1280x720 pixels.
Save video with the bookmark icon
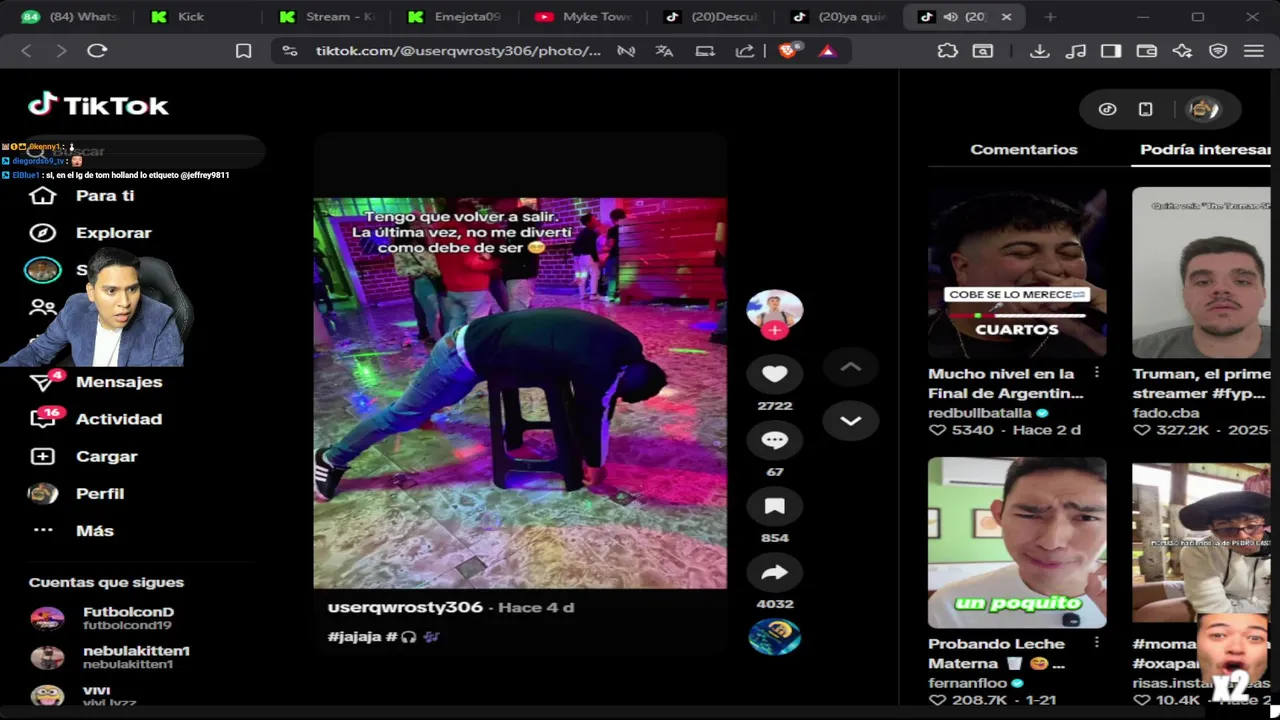[775, 506]
